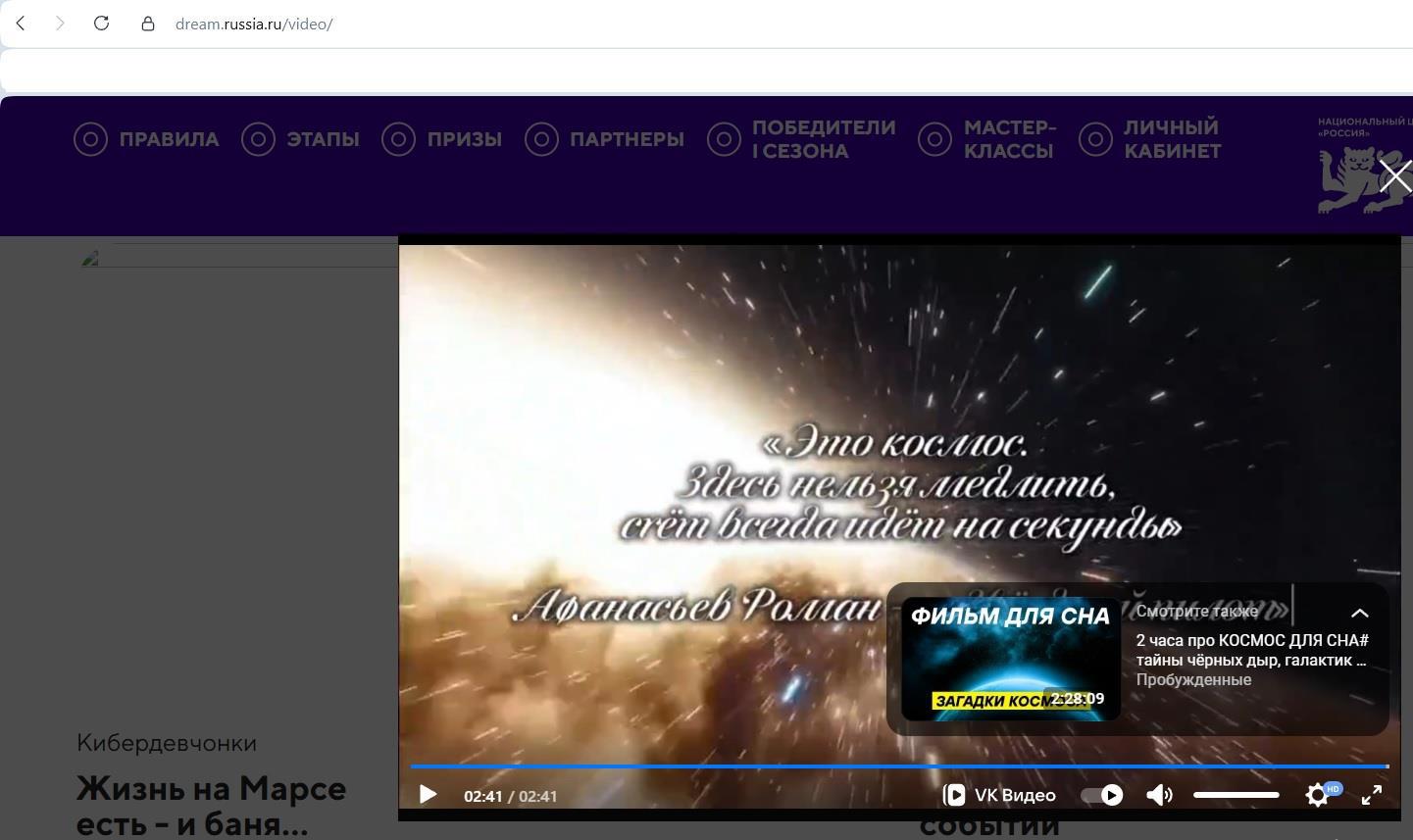
Task: Open ПОБЕДИТЕЛИ I СЕЗОНА page
Action: (802, 139)
